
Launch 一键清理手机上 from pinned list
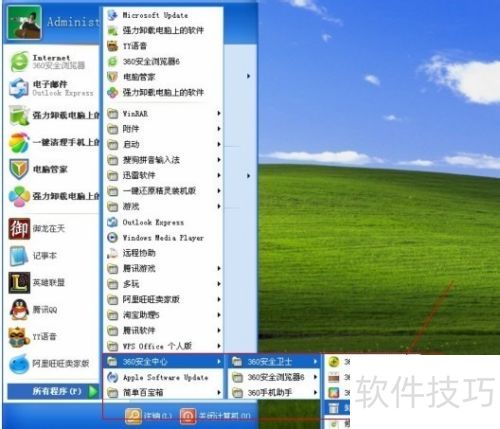coord(53,142)
